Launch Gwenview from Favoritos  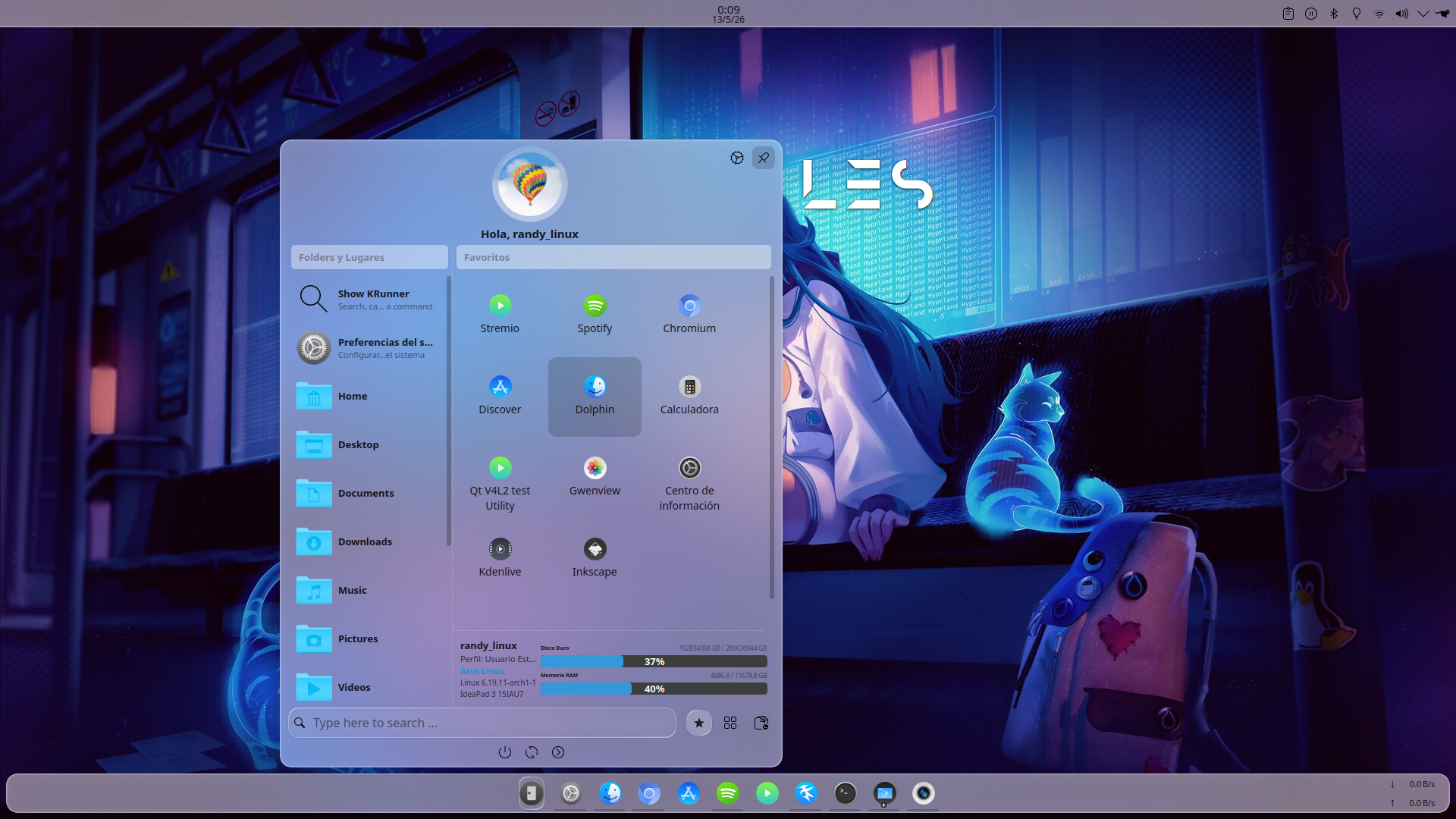click(595, 477)
